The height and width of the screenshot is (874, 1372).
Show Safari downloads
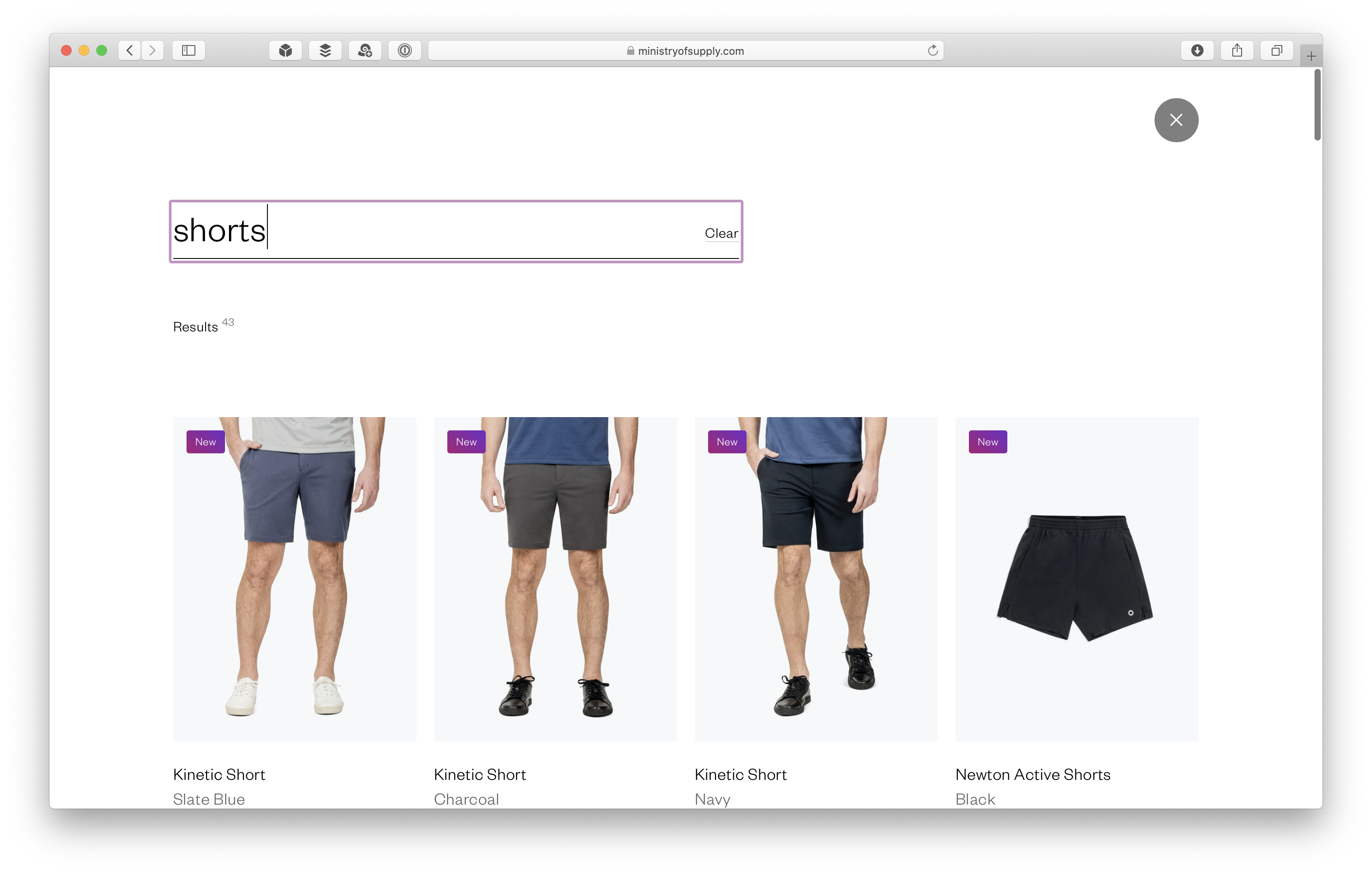(x=1197, y=51)
